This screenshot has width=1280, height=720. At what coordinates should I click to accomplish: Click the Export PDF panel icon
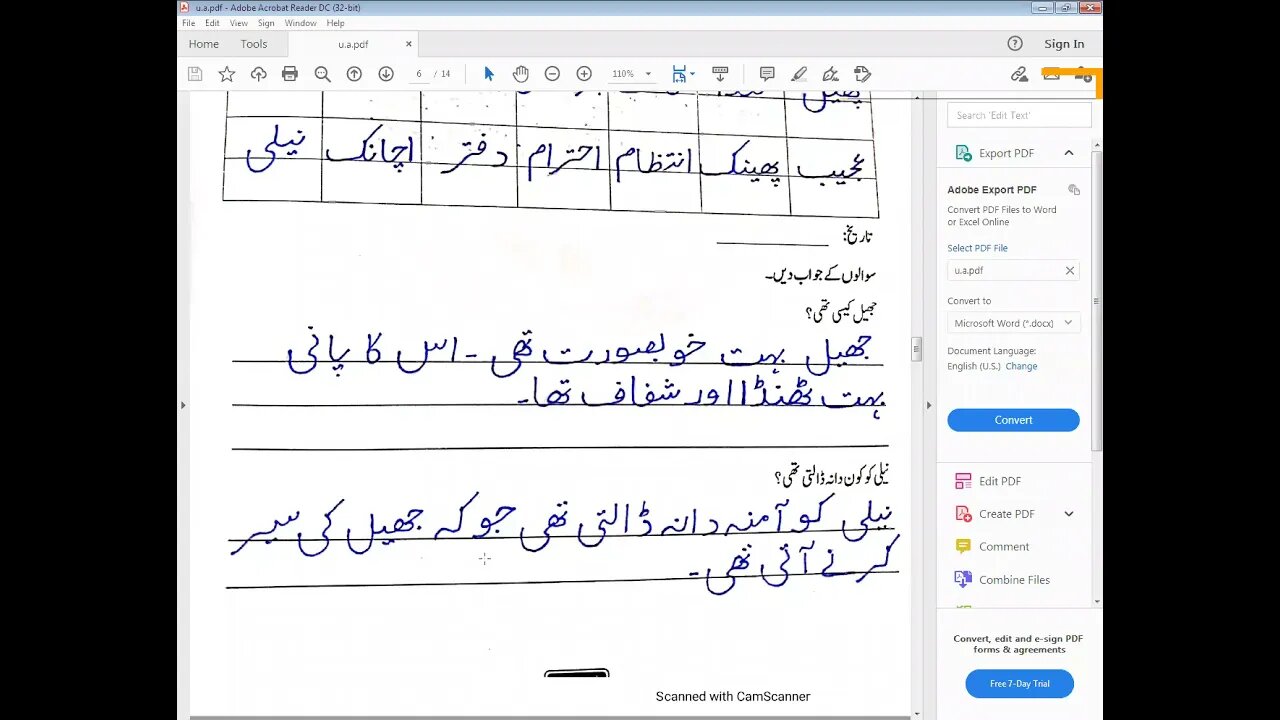963,153
